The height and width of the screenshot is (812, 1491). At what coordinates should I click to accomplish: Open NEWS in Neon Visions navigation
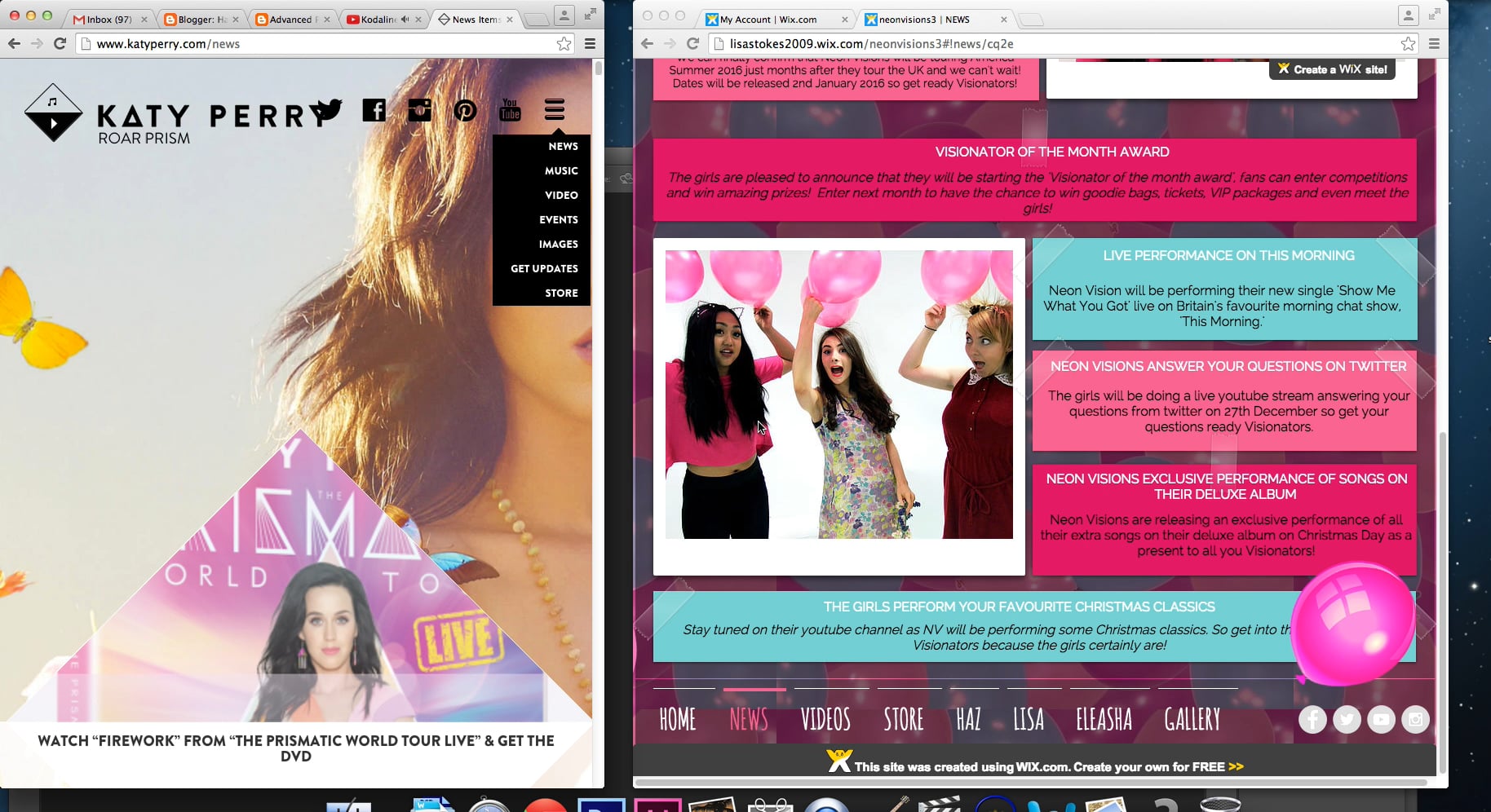pos(749,719)
